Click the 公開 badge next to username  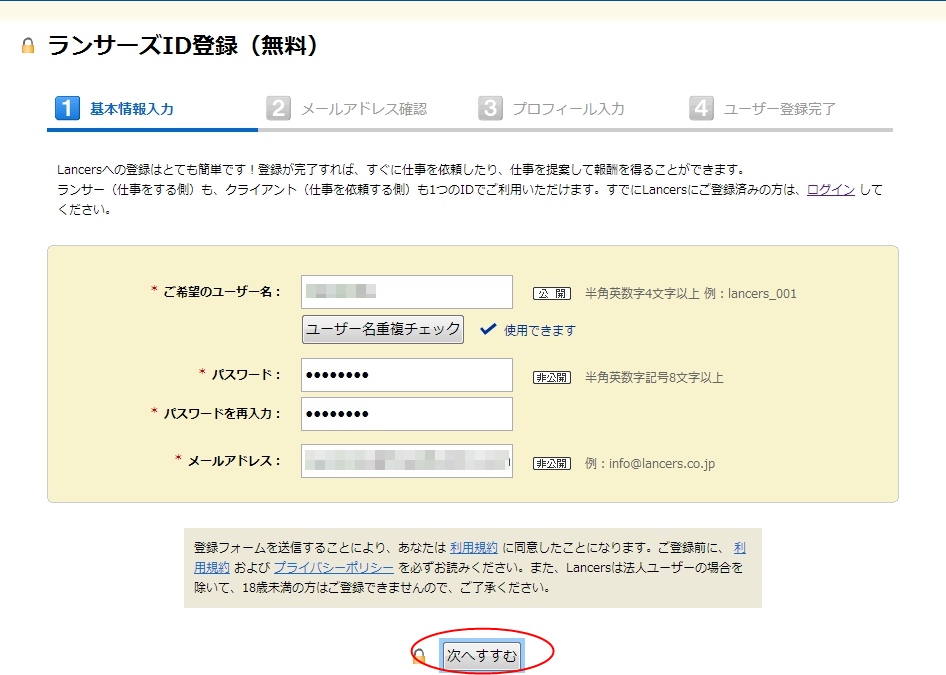pos(551,294)
